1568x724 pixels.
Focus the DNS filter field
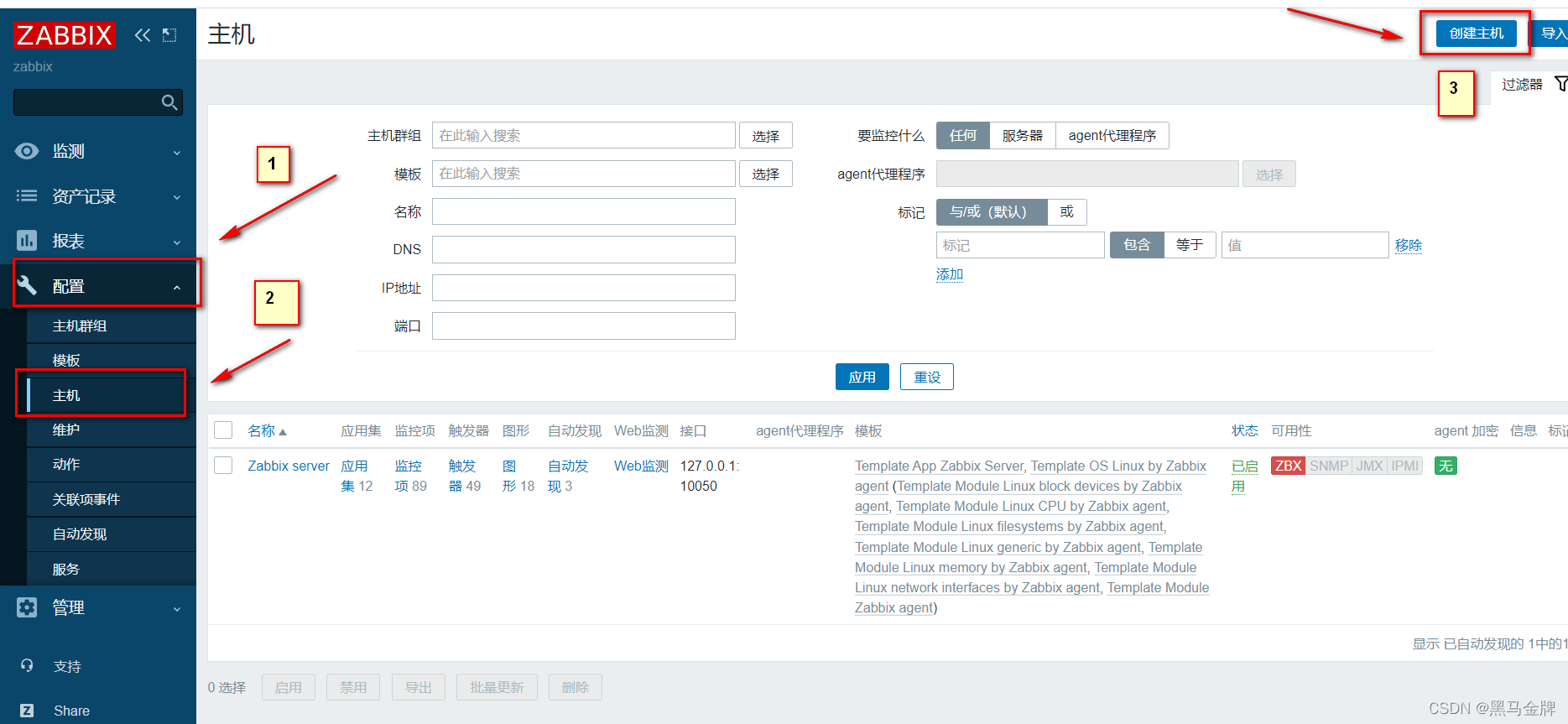click(x=584, y=249)
